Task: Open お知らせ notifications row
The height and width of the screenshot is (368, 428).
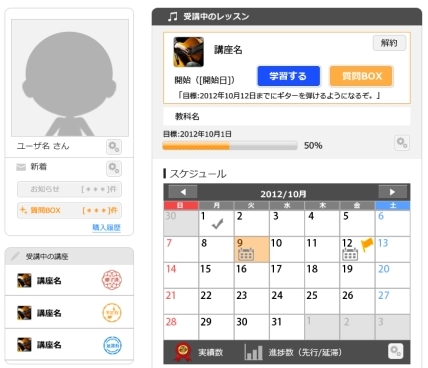Action: point(69,189)
